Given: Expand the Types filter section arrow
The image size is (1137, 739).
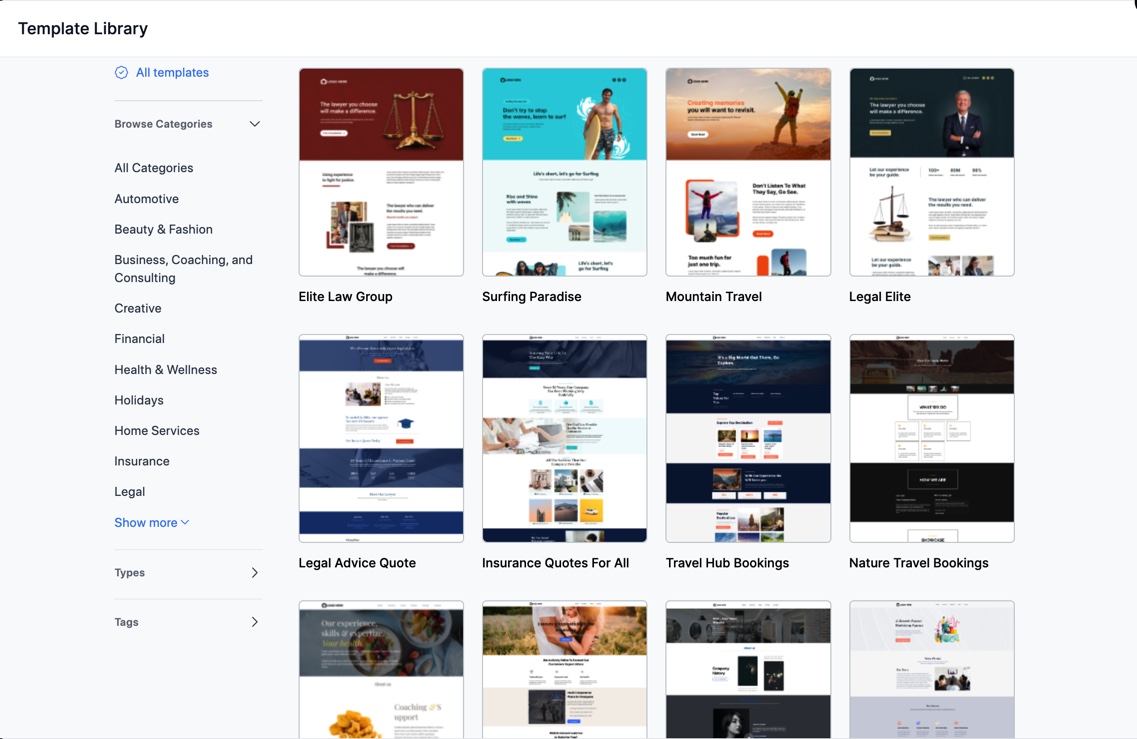Looking at the screenshot, I should pos(255,573).
